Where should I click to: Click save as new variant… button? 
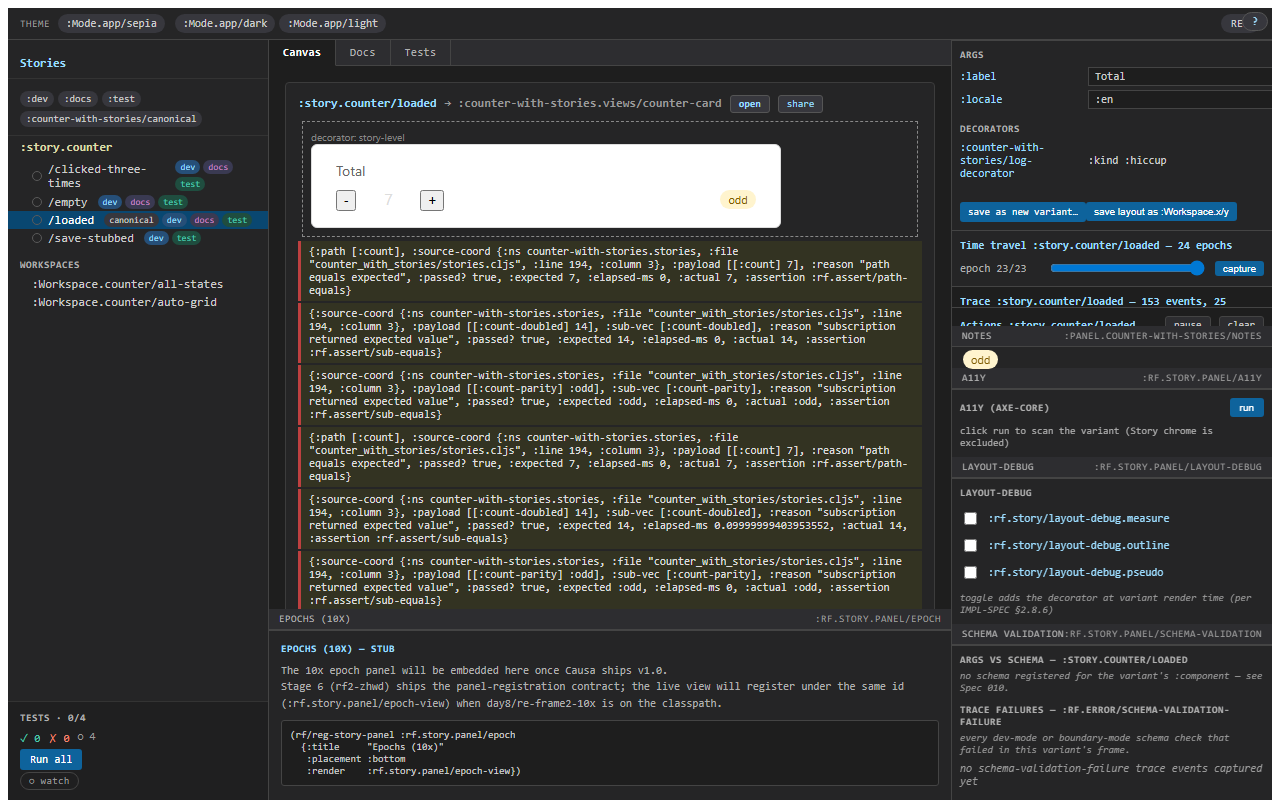pos(1022,212)
